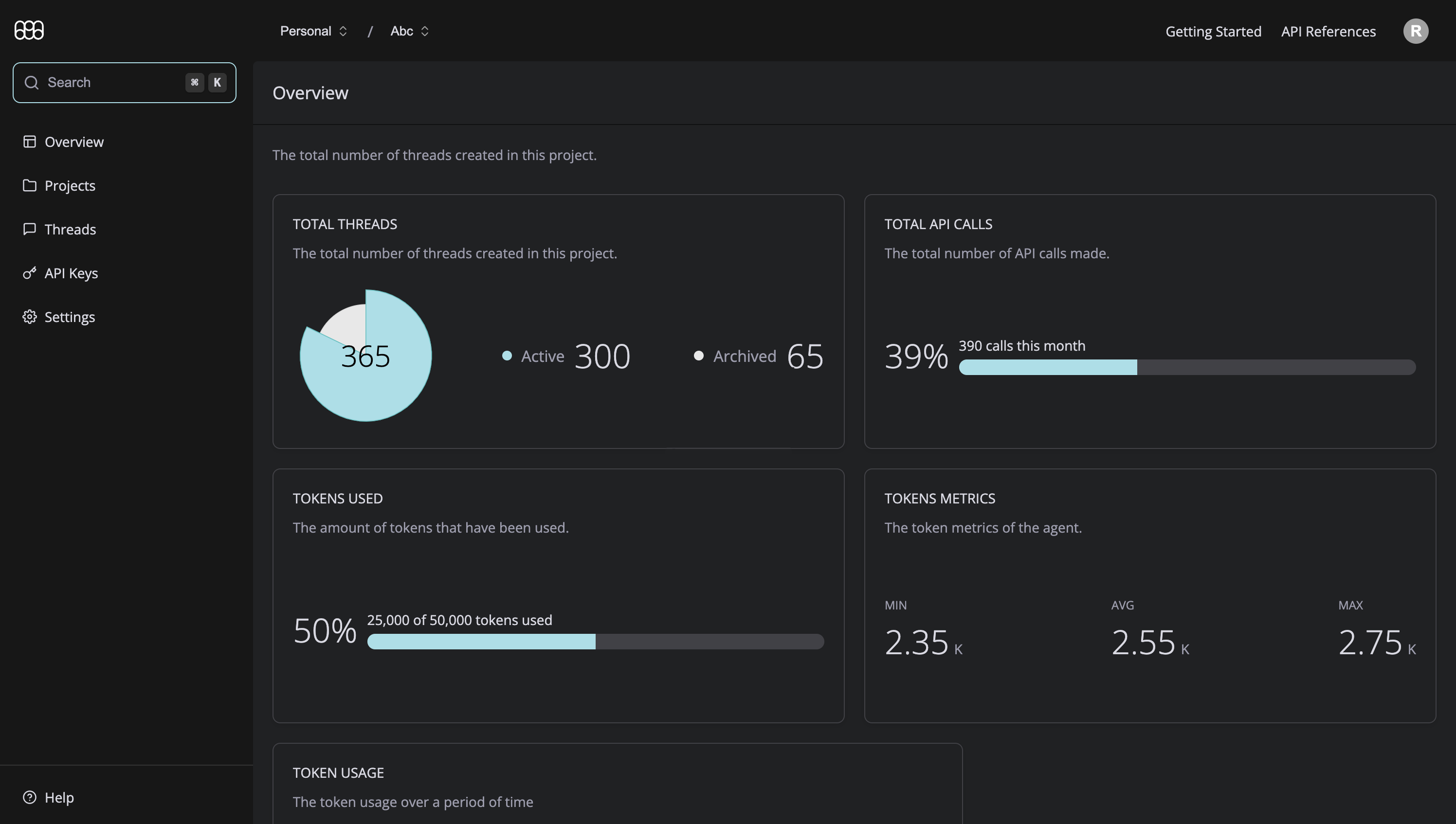Image resolution: width=1456 pixels, height=824 pixels.
Task: Click the tokens used progress bar
Action: coord(595,641)
